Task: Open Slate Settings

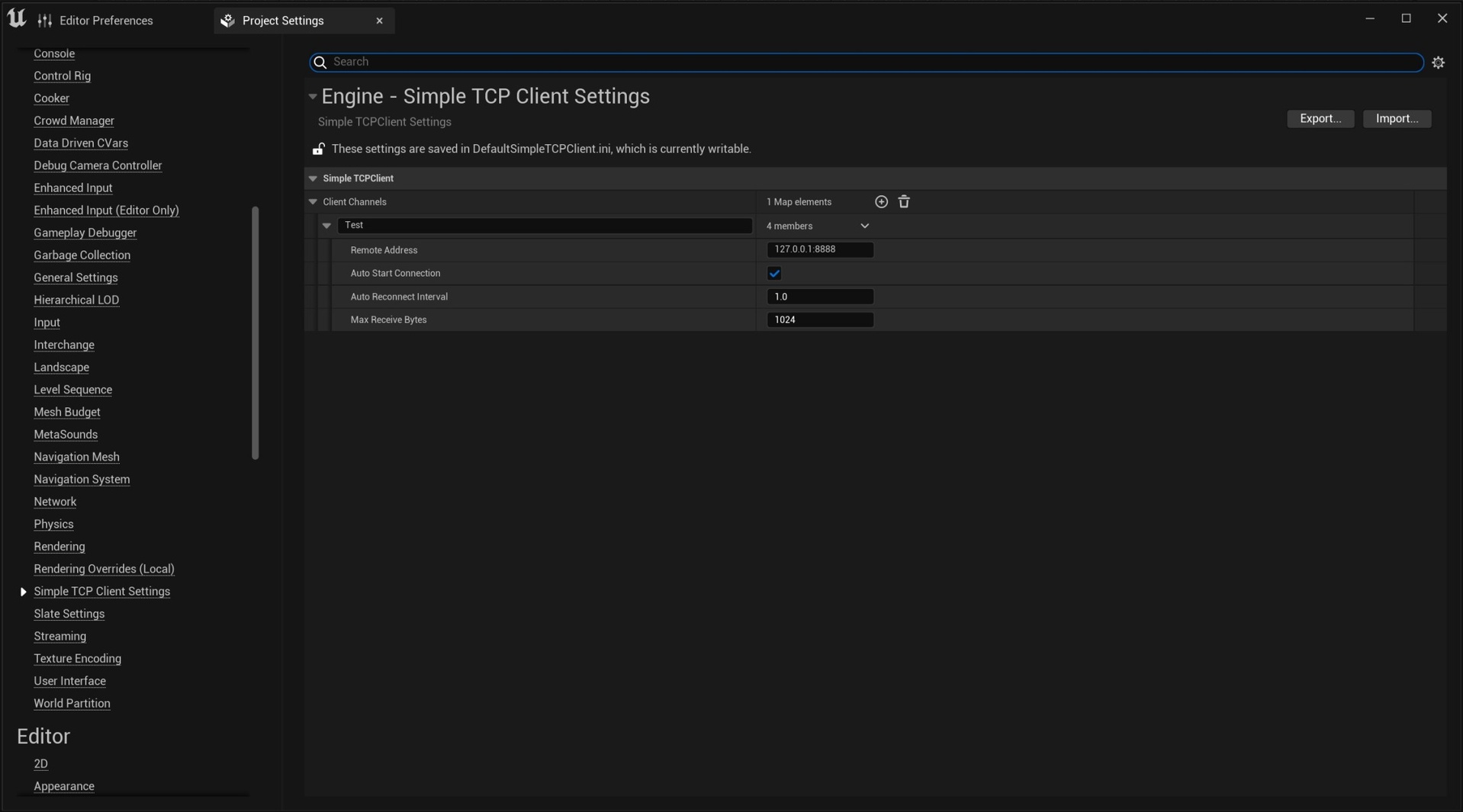Action: (69, 614)
